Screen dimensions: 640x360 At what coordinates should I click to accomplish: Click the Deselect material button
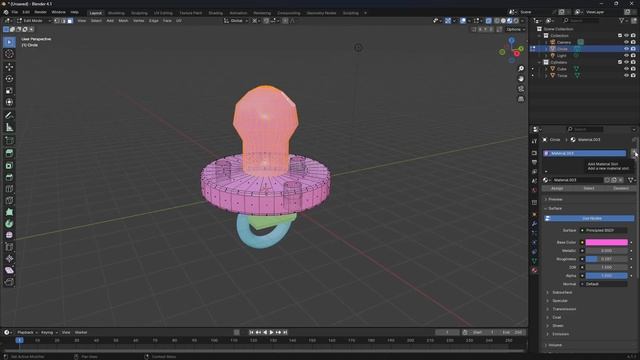coord(620,189)
